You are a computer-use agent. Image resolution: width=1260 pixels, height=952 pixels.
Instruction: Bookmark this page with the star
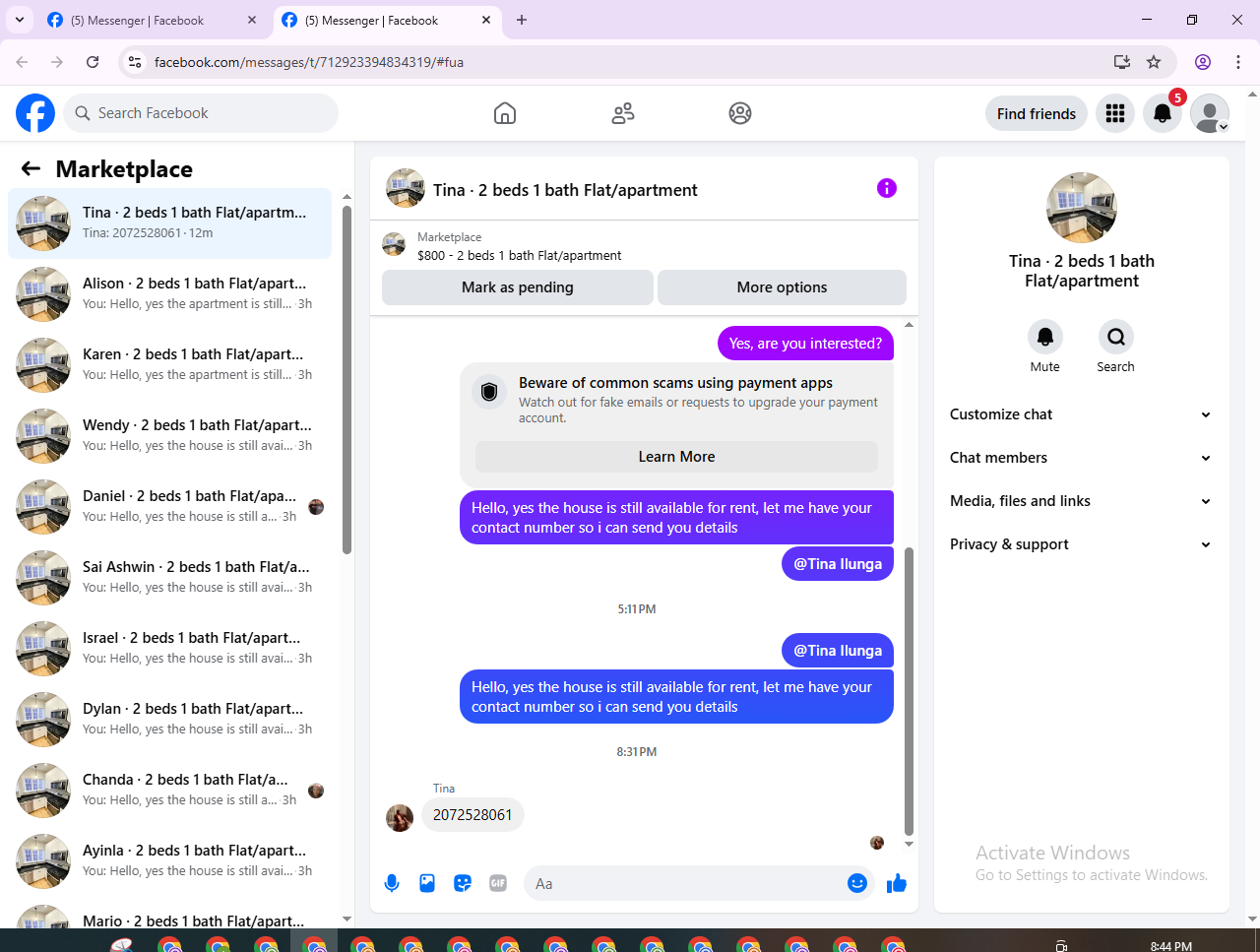(1154, 62)
